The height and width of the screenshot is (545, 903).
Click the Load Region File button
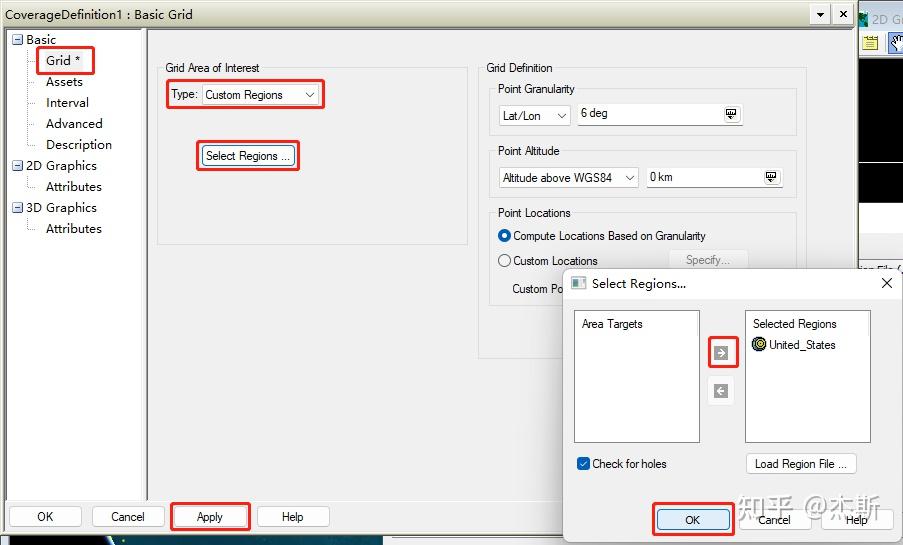coord(800,464)
